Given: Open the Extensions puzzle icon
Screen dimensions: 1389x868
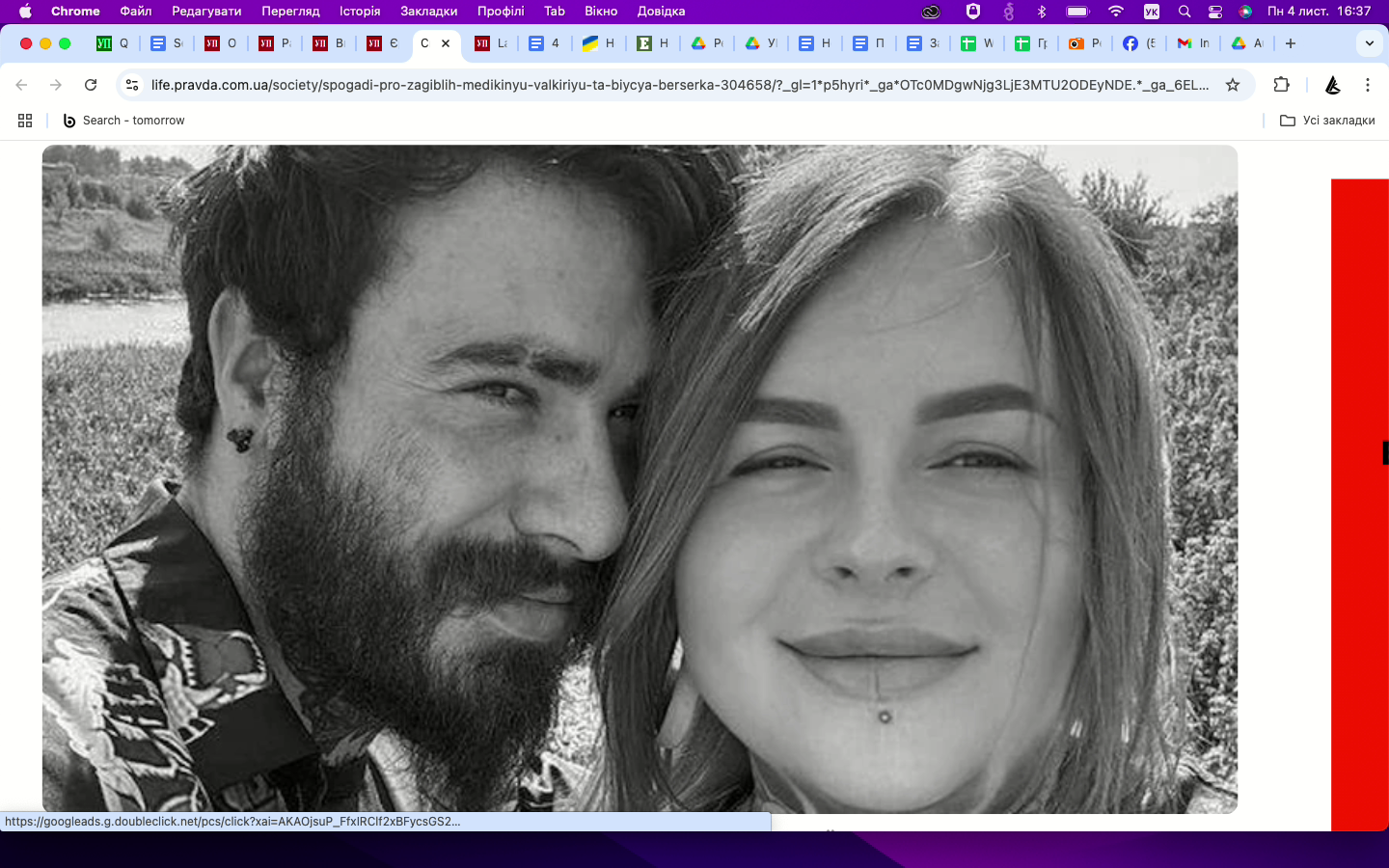Looking at the screenshot, I should tap(1281, 85).
